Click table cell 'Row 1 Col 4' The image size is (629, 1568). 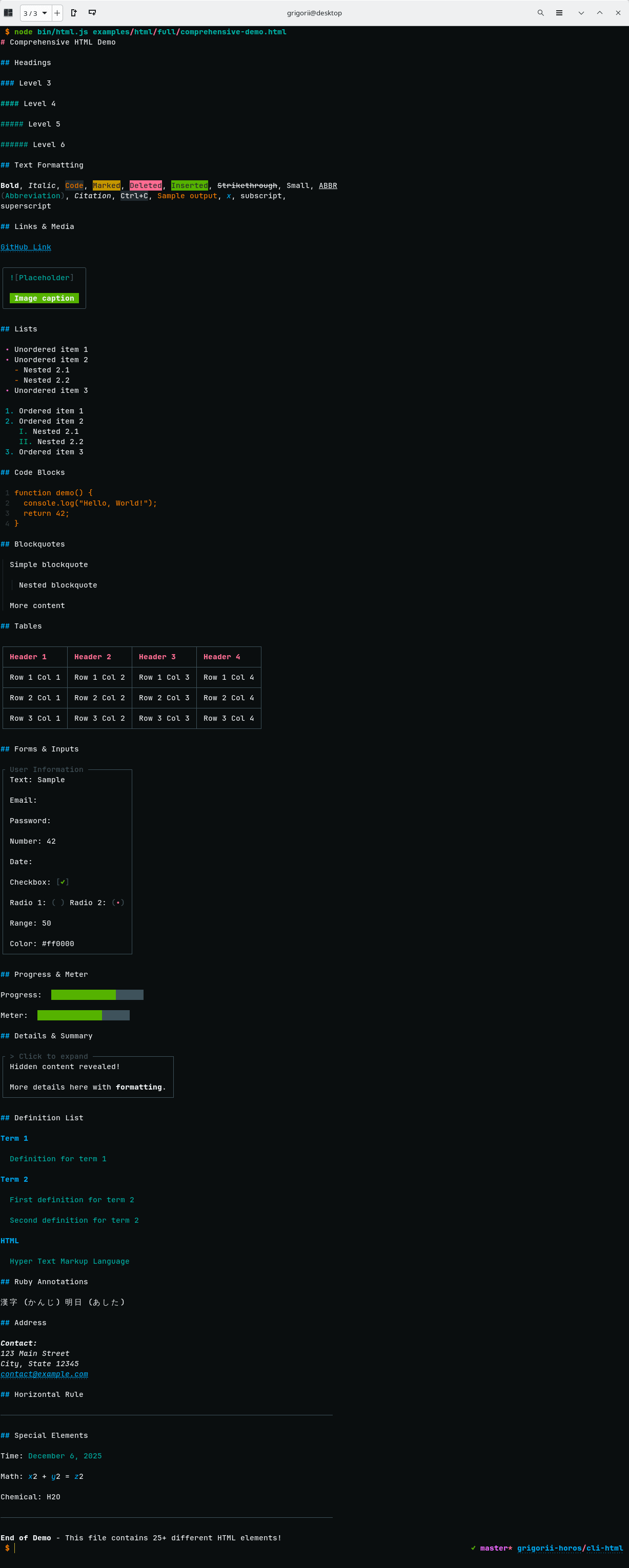228,678
